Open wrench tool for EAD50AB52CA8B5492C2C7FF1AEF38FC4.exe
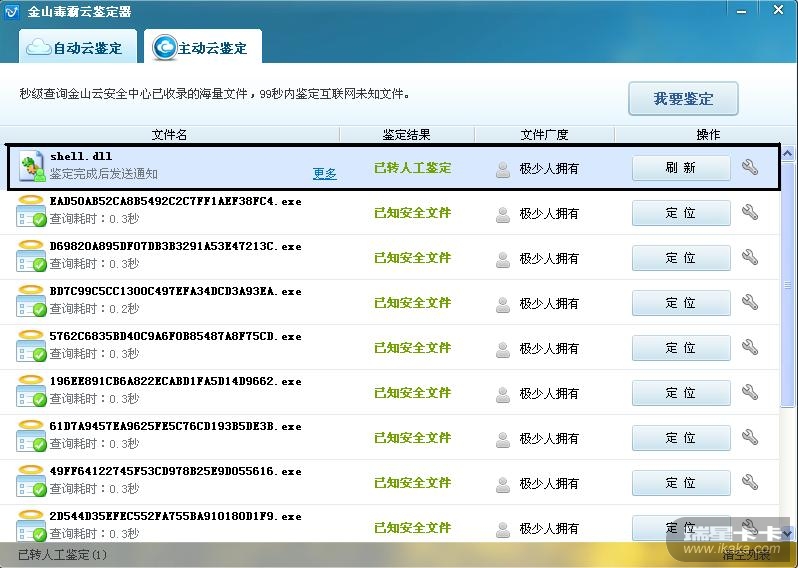Screen dimensions: 798x568 click(x=750, y=212)
